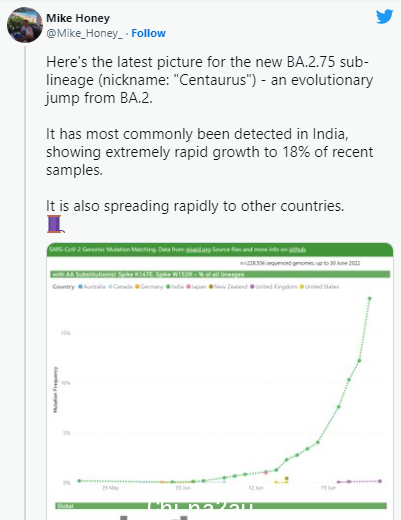401x520 pixels.
Task: Select the Japan pink legend dot
Action: 188,287
